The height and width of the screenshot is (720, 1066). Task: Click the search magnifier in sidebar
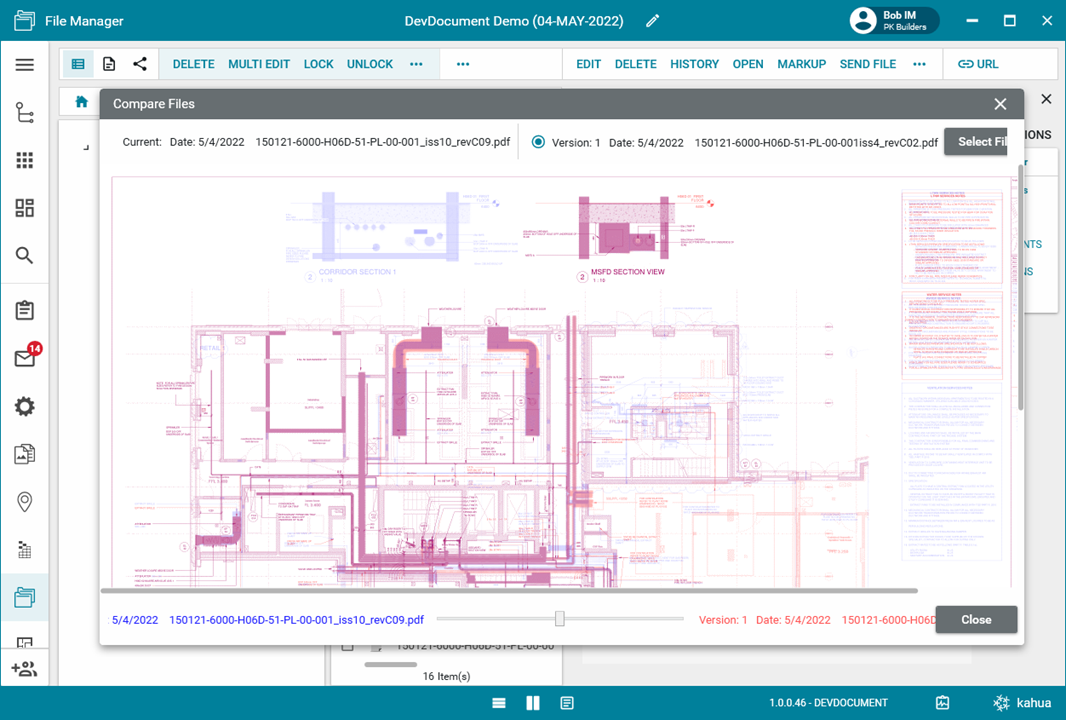point(25,256)
